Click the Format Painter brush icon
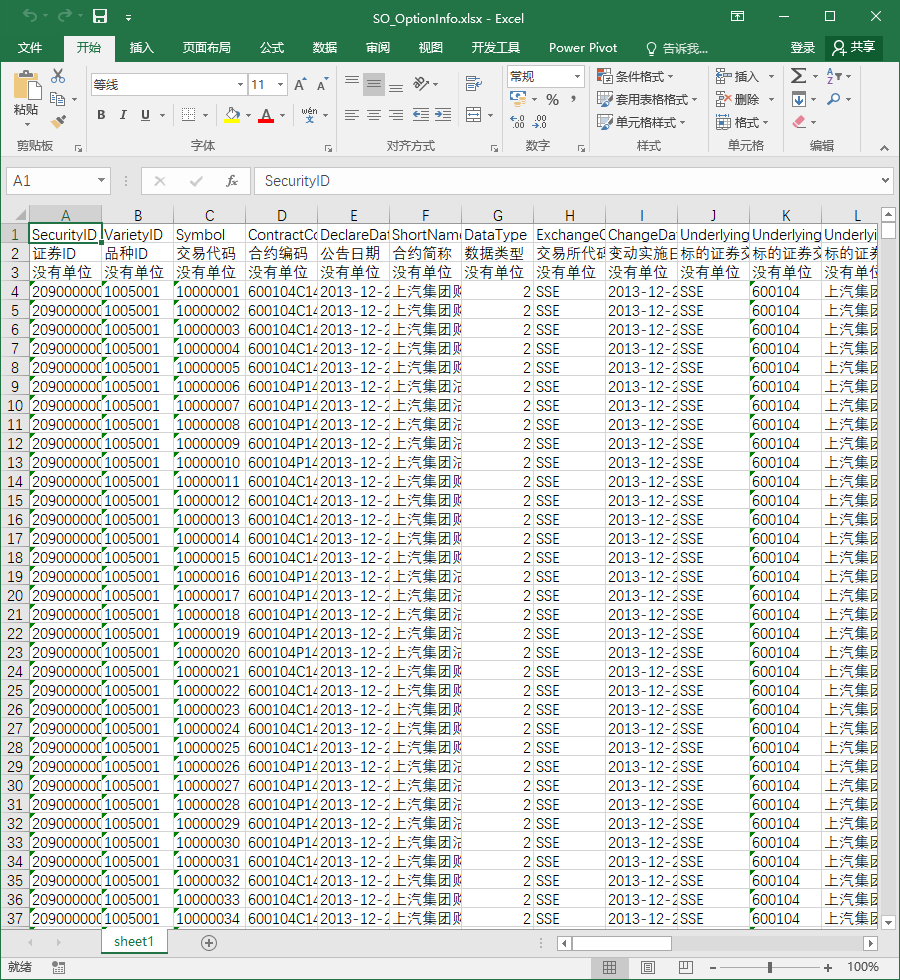900x980 pixels. tap(59, 121)
